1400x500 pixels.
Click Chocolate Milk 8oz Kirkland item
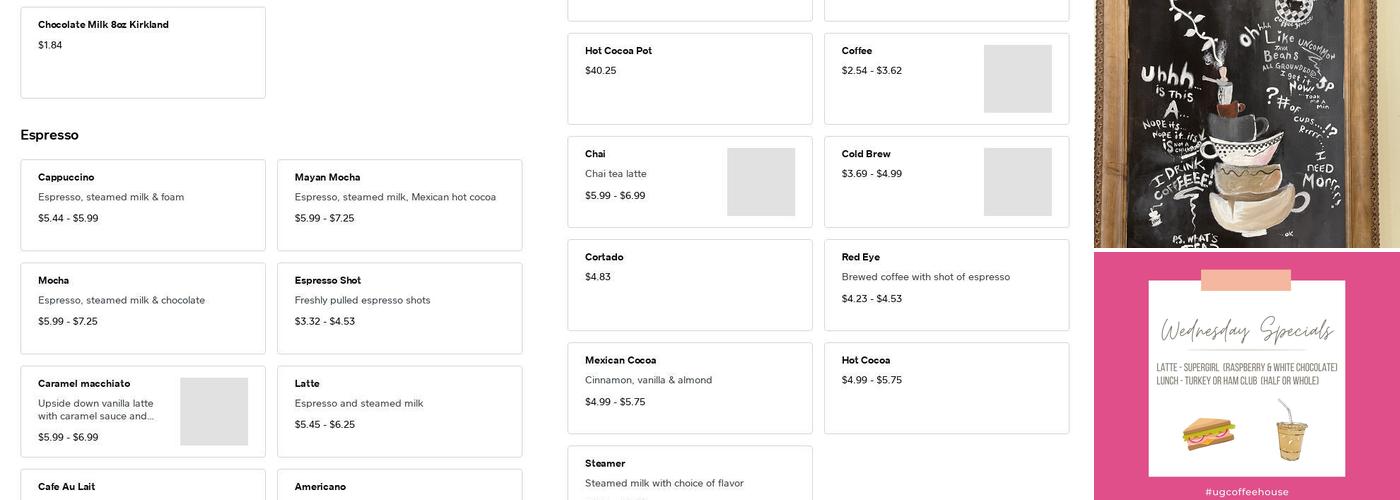coord(143,52)
